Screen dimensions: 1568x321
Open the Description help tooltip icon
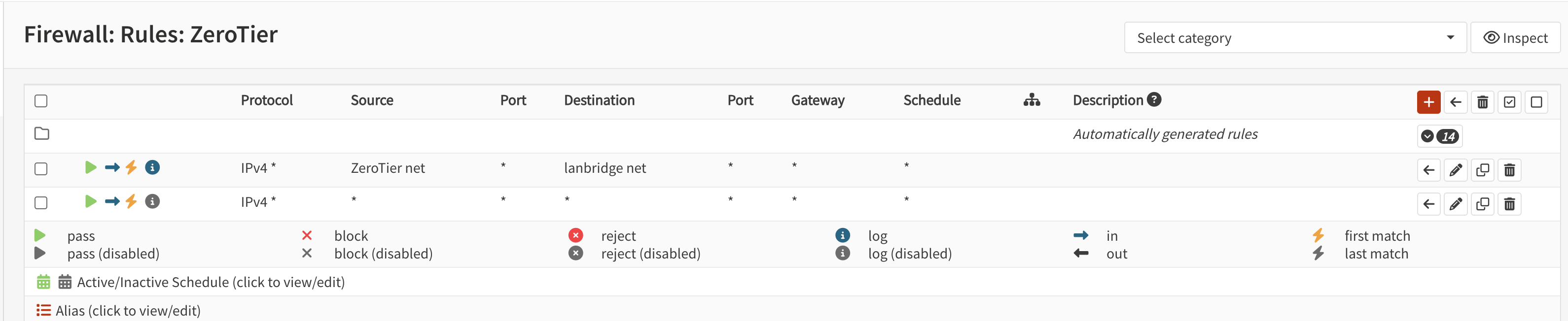click(1153, 100)
